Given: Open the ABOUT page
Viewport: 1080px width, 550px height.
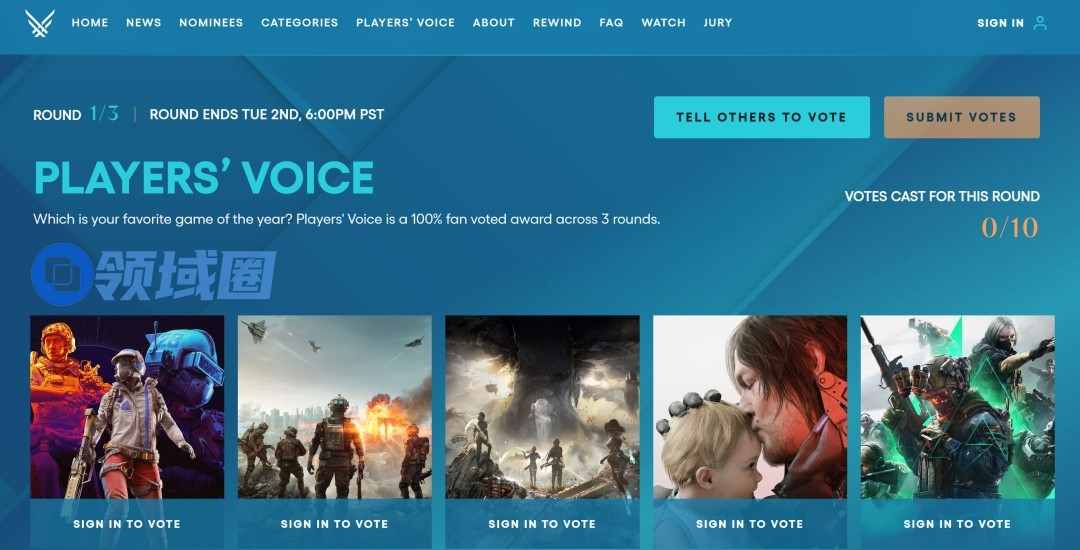Looking at the screenshot, I should [x=494, y=23].
